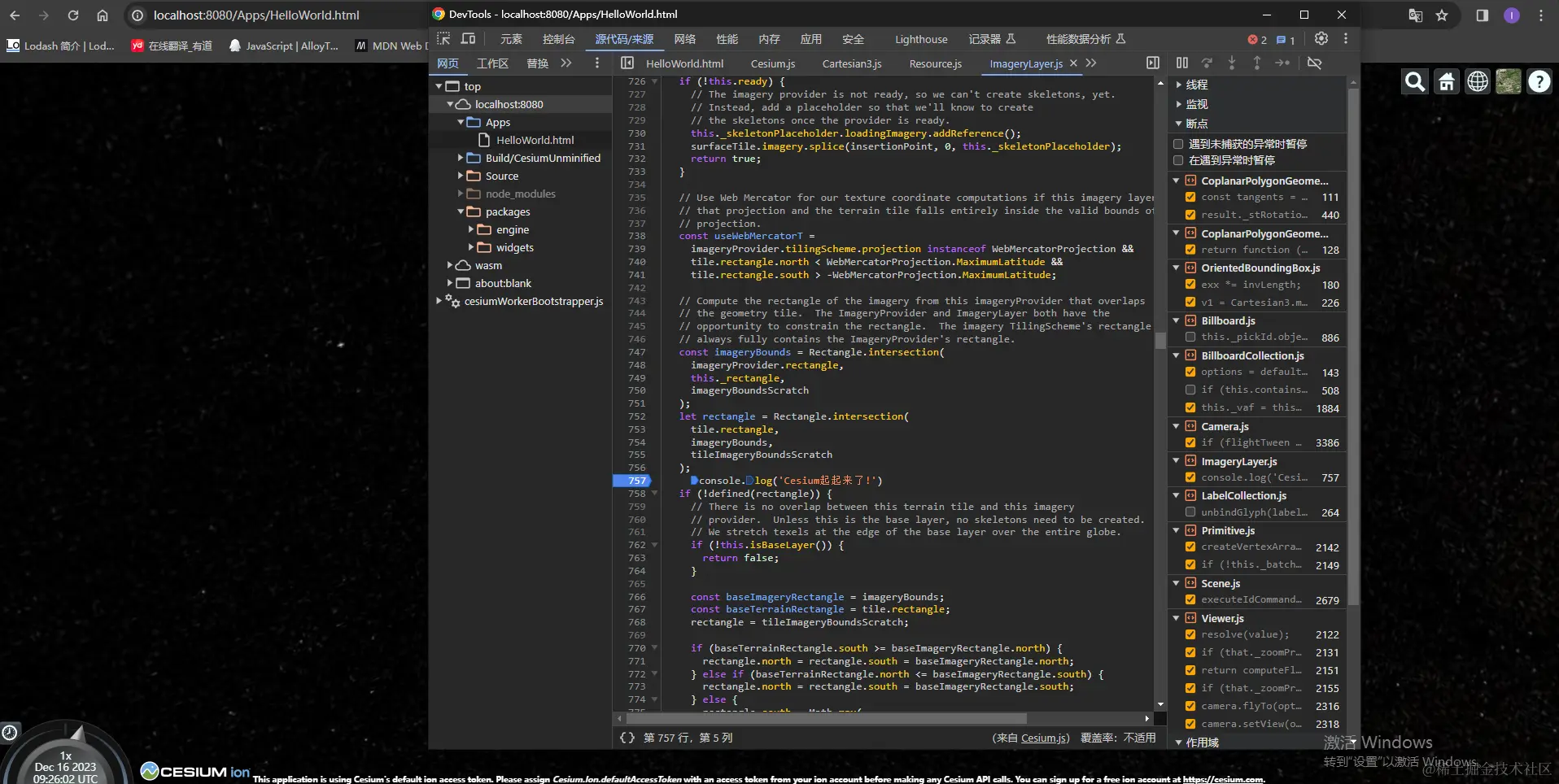This screenshot has width=1559, height=784.
Task: Click the horizontal scrollbar of code editor
Action: pyautogui.click(x=826, y=719)
